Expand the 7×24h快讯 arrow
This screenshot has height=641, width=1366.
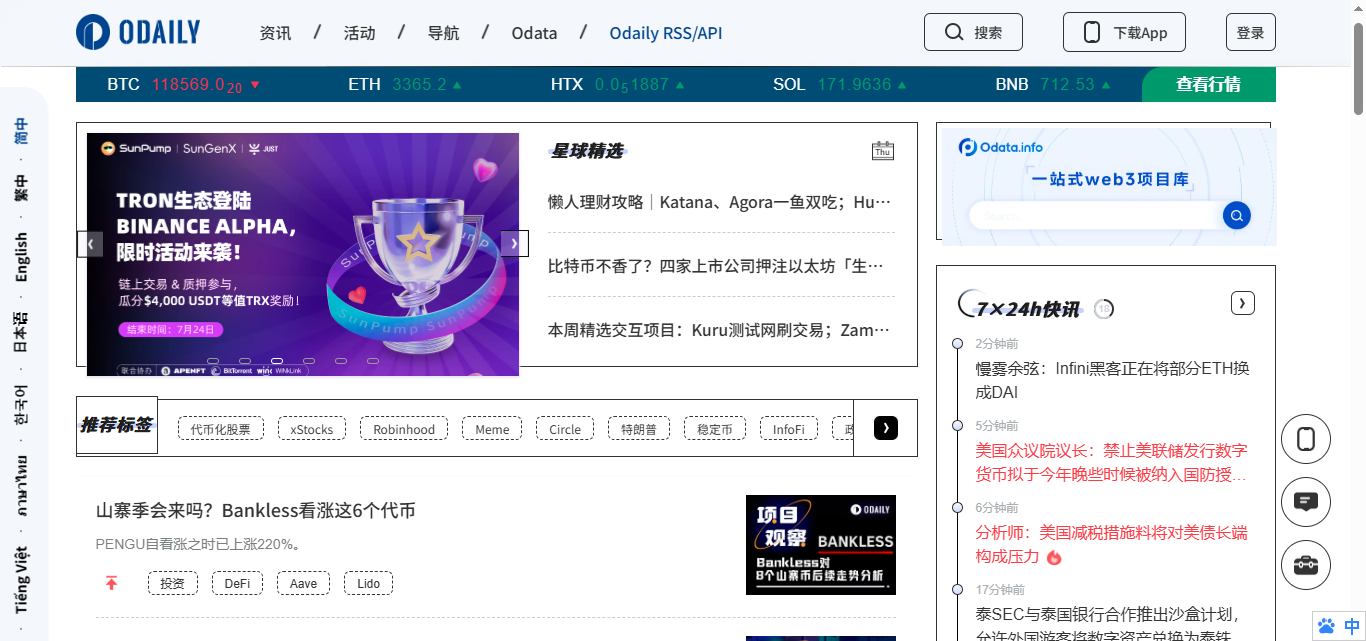tap(1243, 303)
